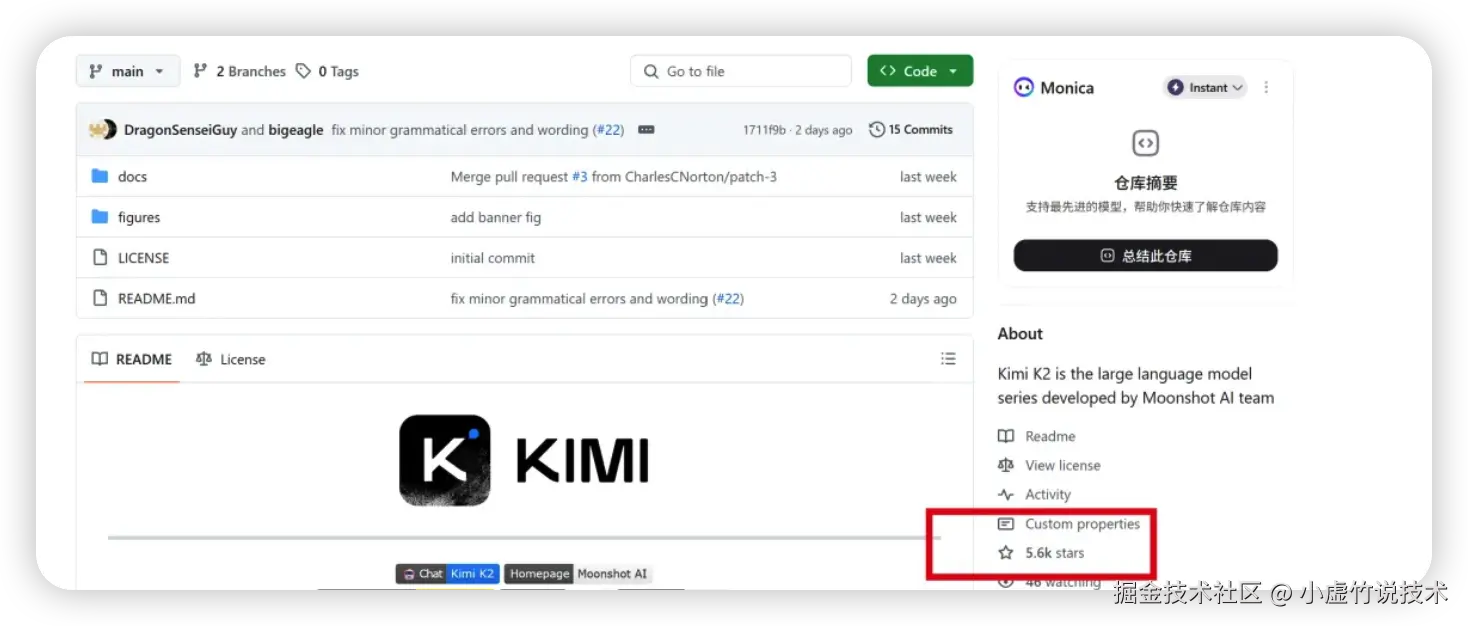Click the tag icon beside 0 Tags

pos(303,71)
